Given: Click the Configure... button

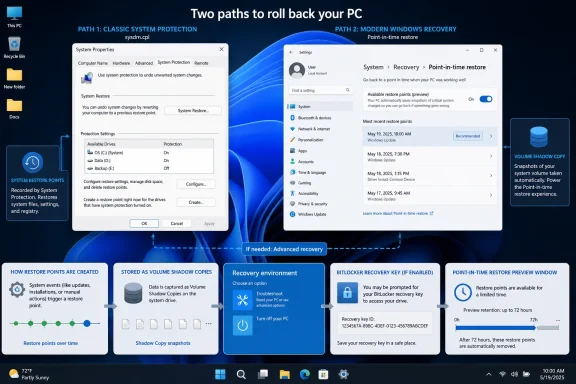Looking at the screenshot, I should tap(196, 184).
